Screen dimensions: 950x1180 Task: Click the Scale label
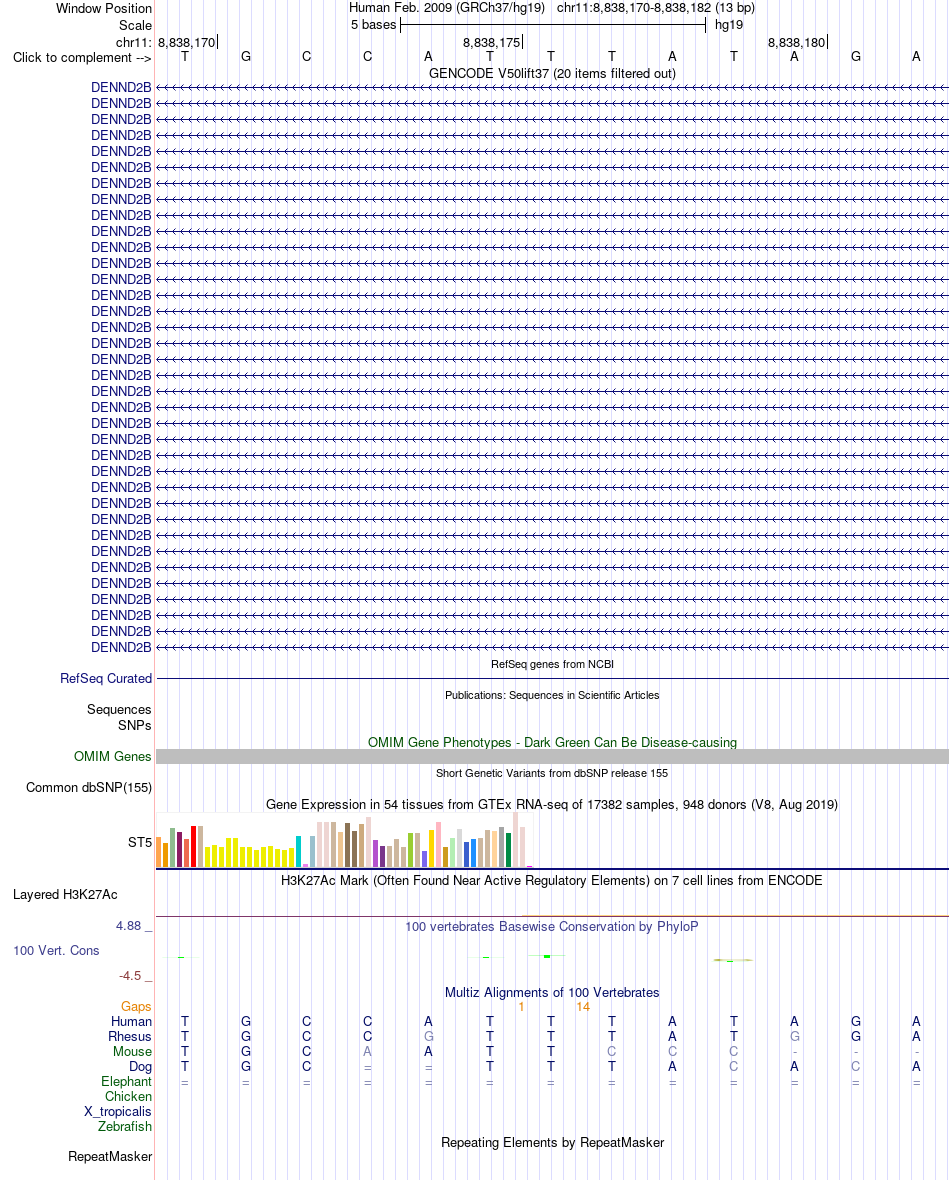[x=135, y=25]
